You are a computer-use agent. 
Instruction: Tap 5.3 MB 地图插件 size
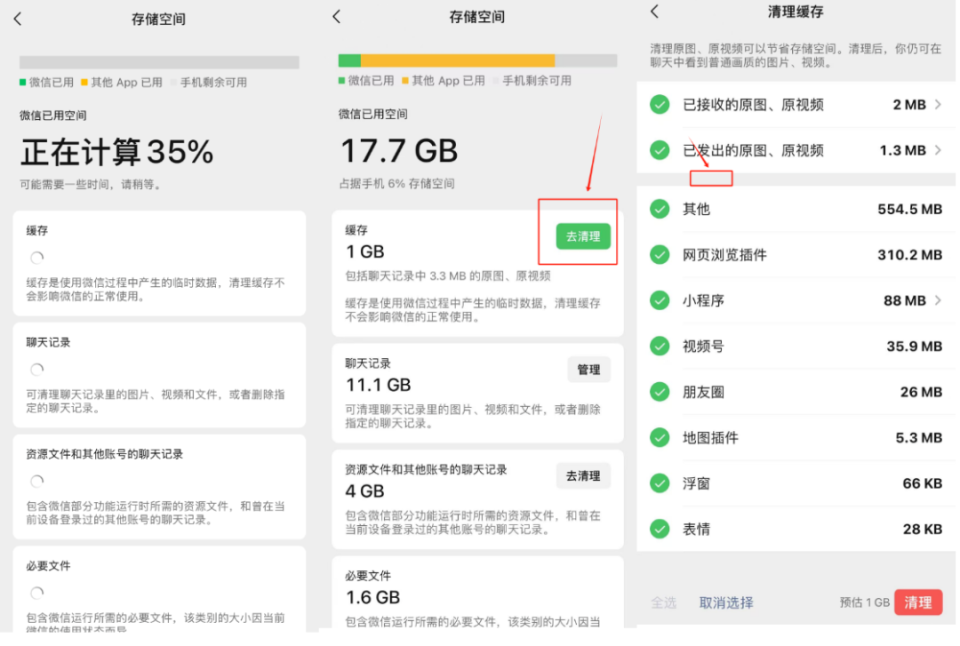(918, 437)
